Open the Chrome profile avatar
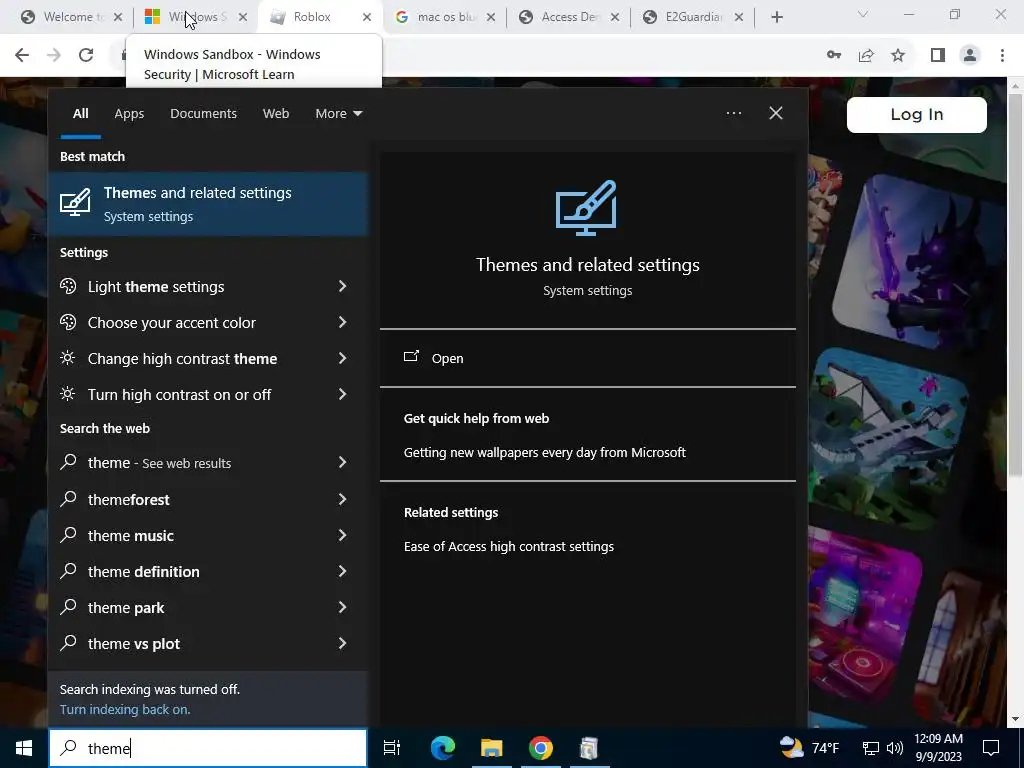The image size is (1024, 768). coord(970,56)
